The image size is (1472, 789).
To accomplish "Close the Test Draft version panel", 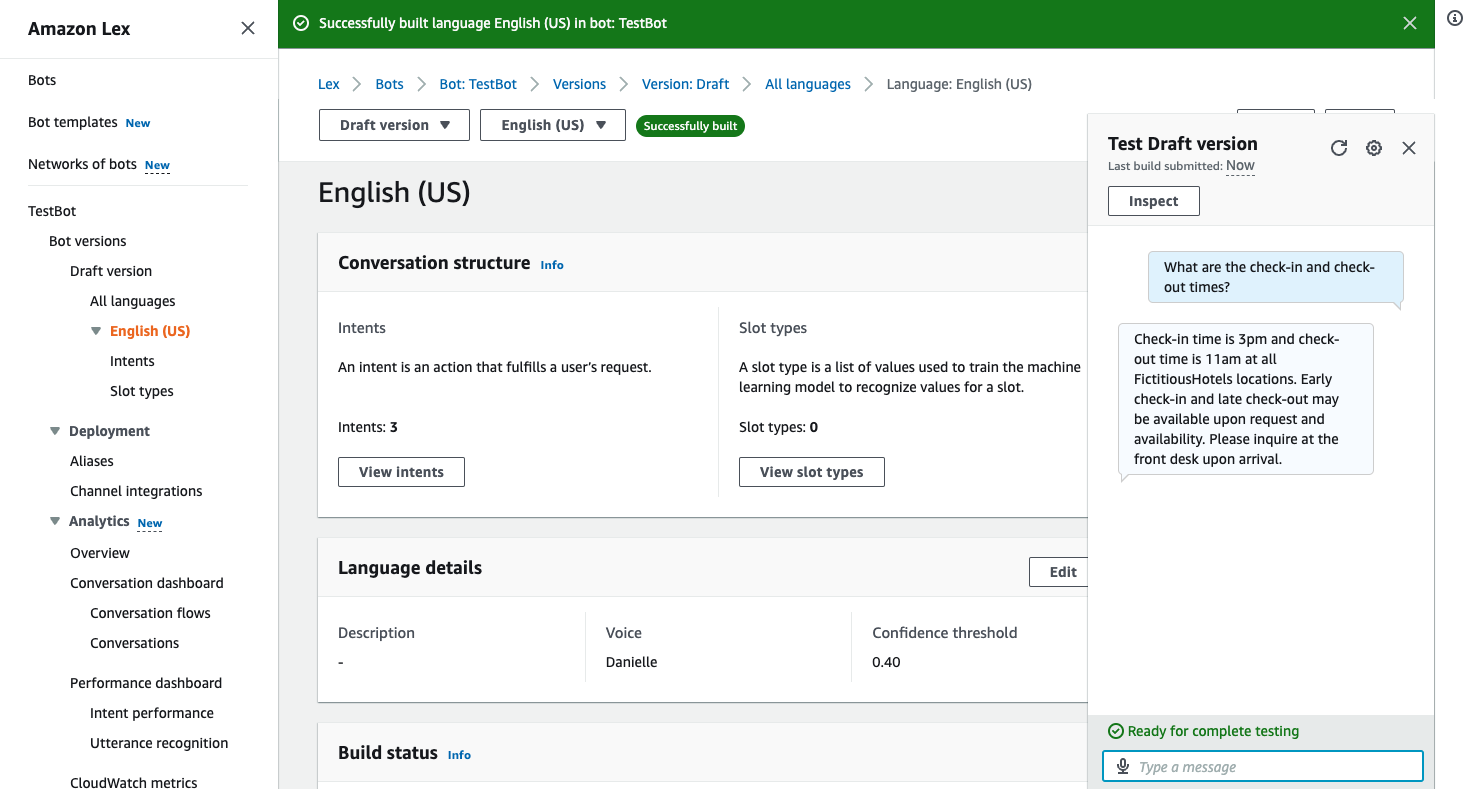I will pos(1409,148).
